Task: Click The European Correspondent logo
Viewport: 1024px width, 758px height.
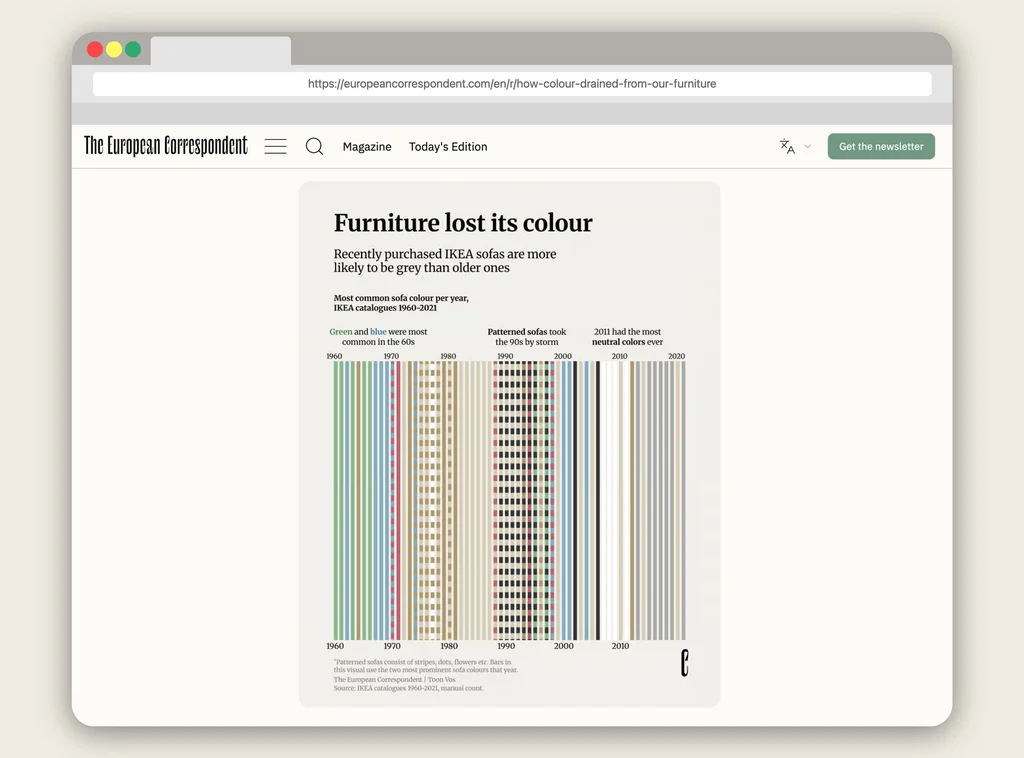Action: [x=166, y=146]
